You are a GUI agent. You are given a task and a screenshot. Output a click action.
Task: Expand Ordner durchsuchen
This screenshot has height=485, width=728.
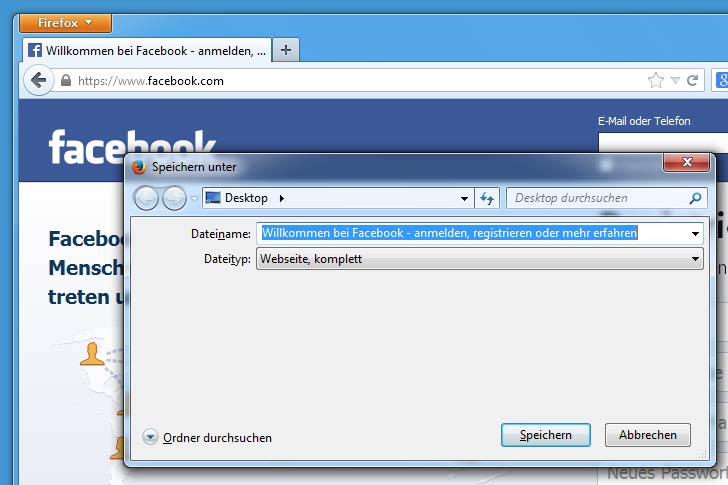[208, 437]
